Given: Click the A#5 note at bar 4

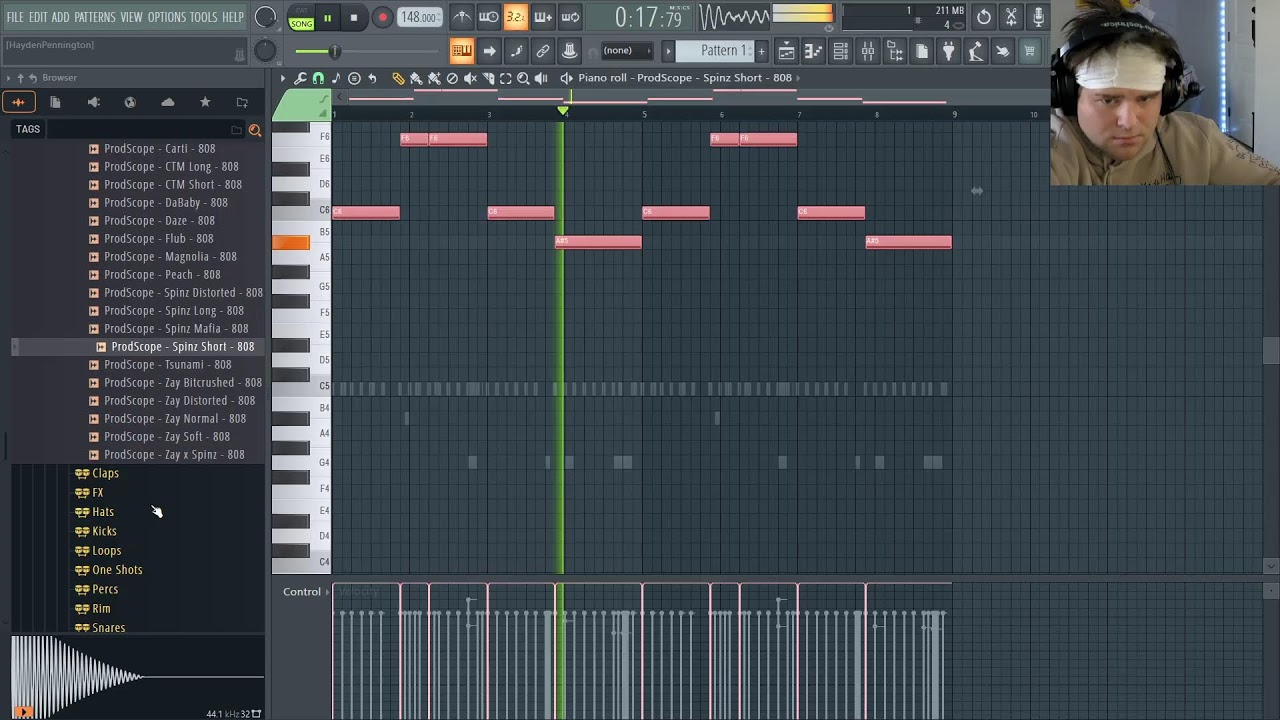Looking at the screenshot, I should coord(598,242).
